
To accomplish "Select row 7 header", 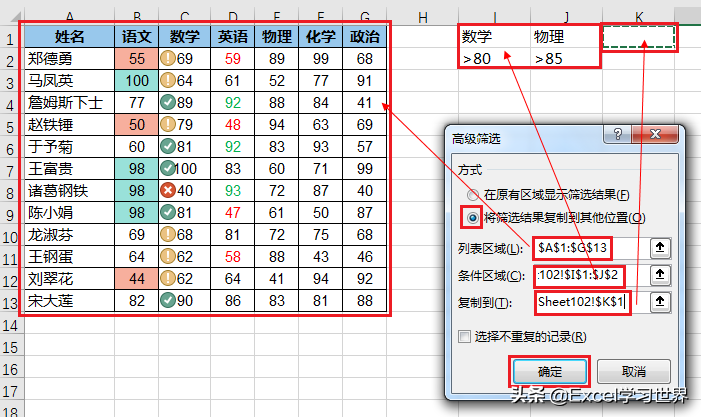I will coord(12,171).
